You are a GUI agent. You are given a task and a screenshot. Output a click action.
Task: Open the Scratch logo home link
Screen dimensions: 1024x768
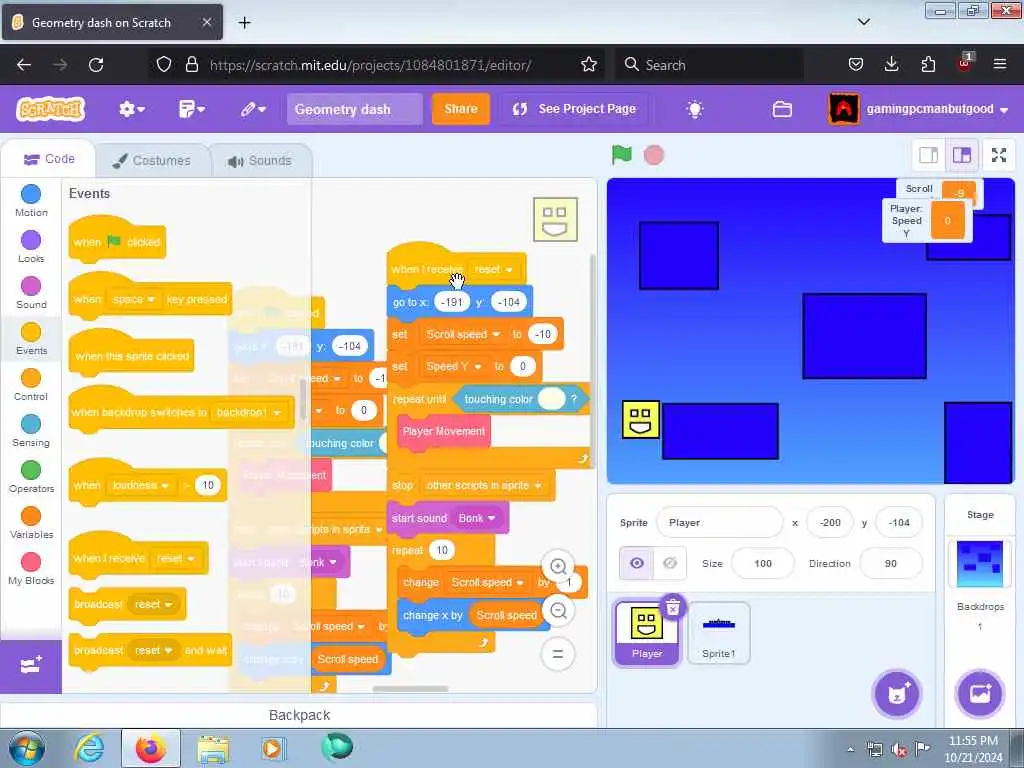[x=50, y=109]
